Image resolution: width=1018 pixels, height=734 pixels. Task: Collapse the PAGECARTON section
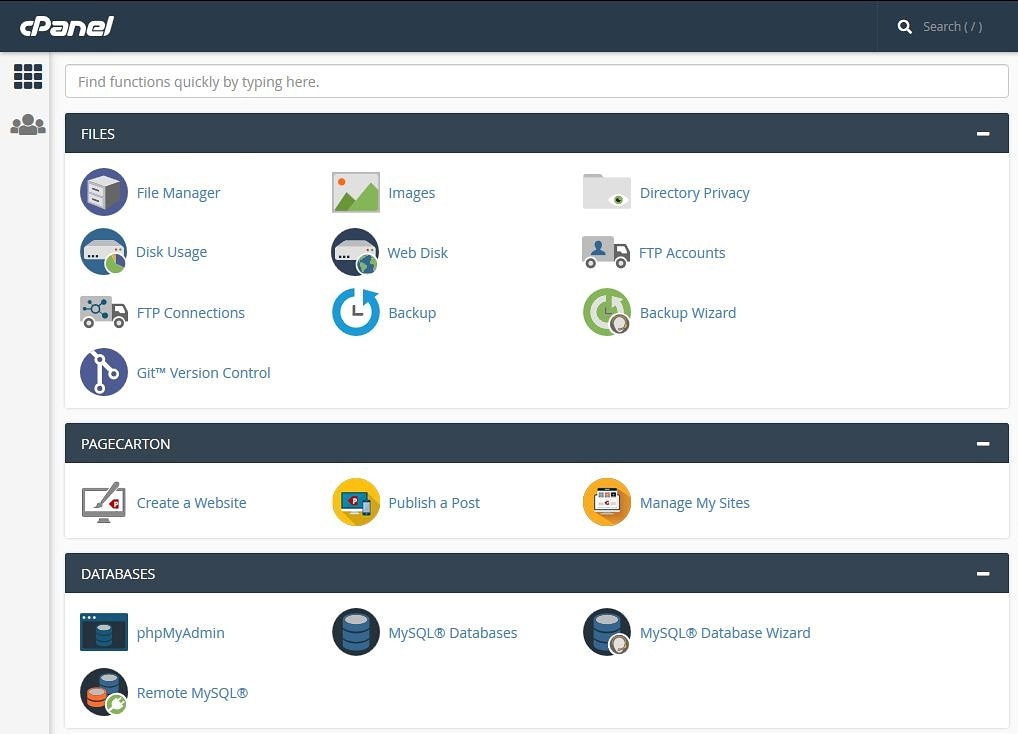(x=983, y=444)
